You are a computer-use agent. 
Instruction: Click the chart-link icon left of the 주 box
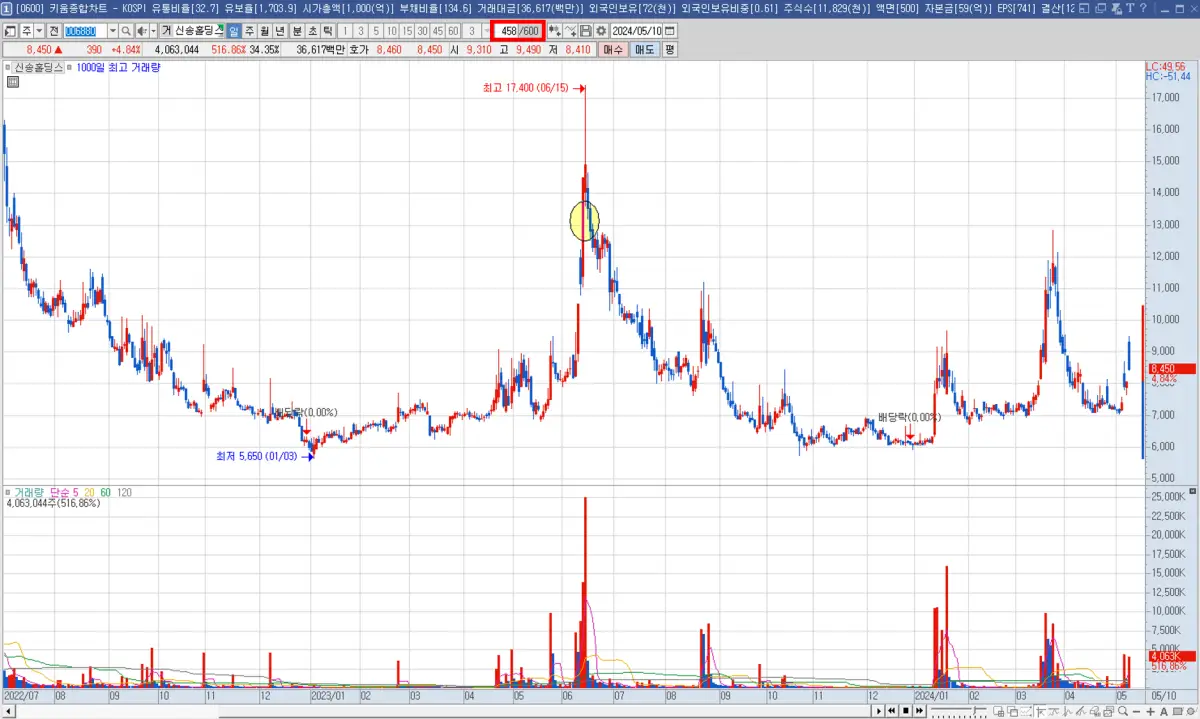coord(9,31)
